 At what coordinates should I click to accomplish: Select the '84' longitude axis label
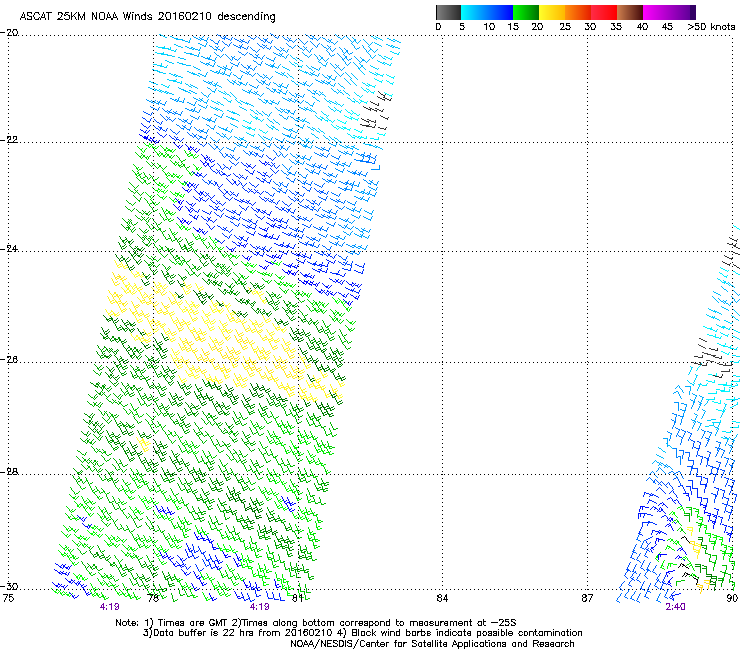(442, 598)
